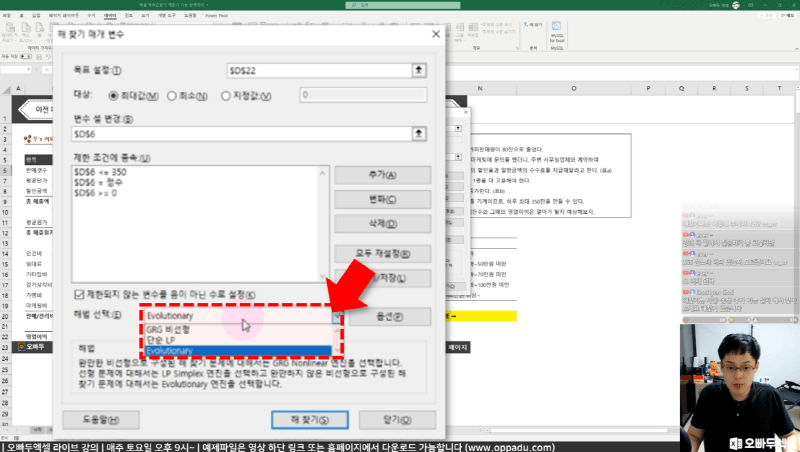Choose the 지정값 radio option
Viewport: 800px width, 452px height.
tap(226, 95)
